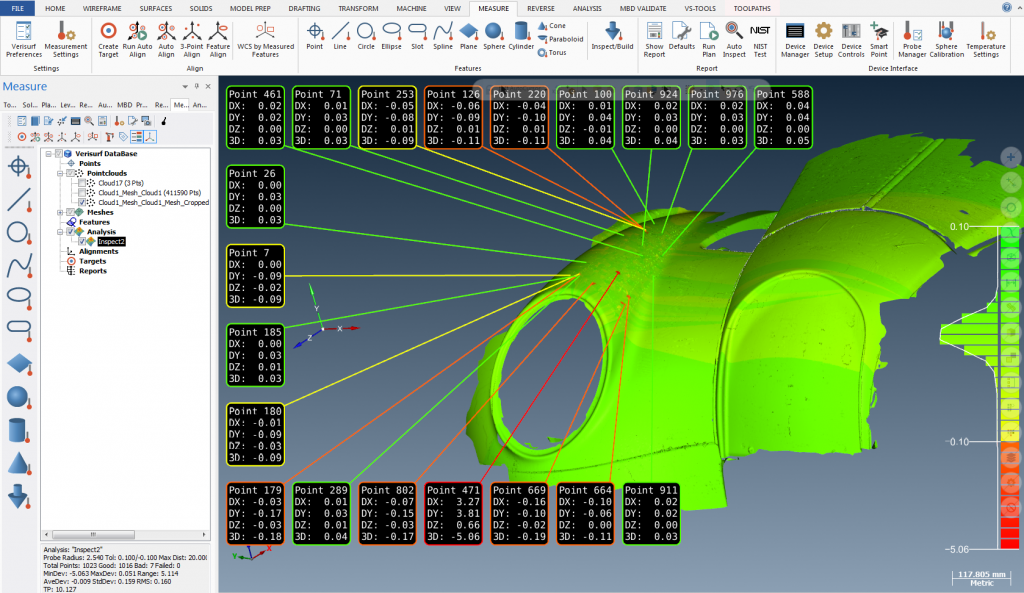Enable the Cloud17 pointcloud checkbox
This screenshot has width=1024, height=593.
[81, 183]
